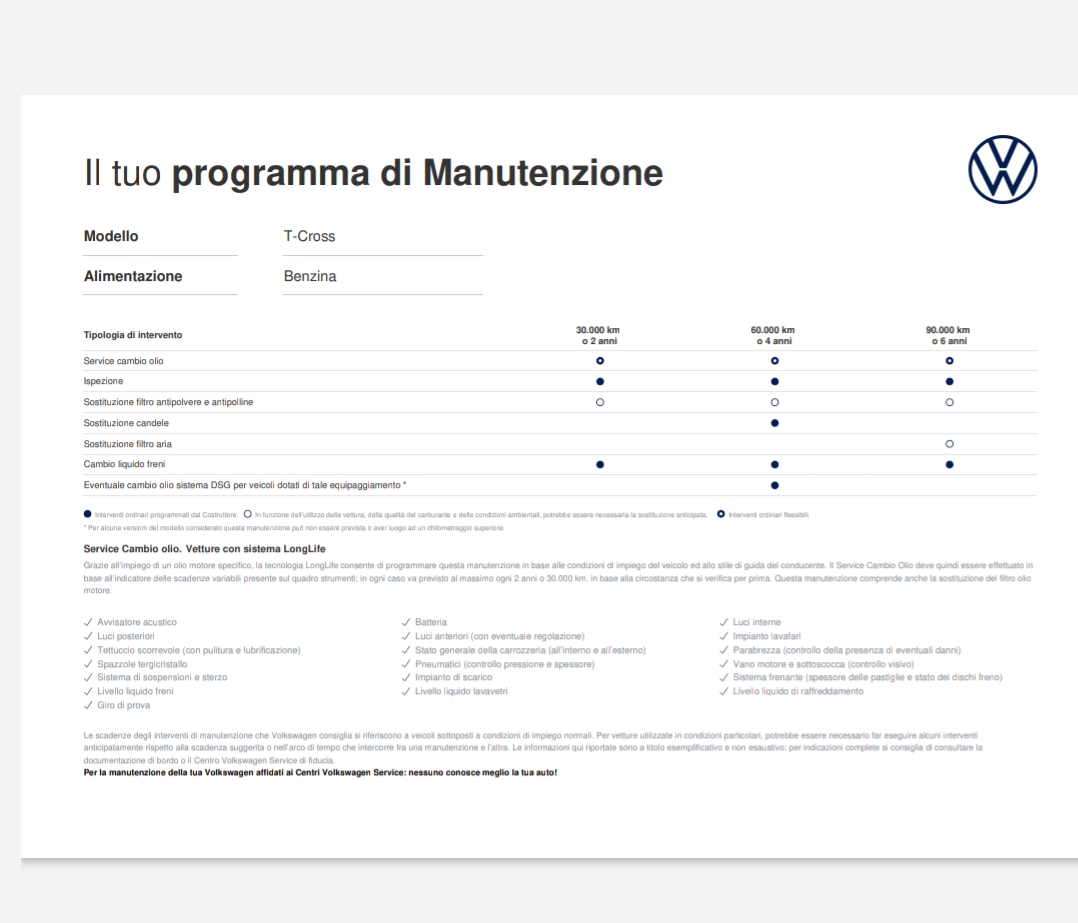Click the '30.000 km o 2 anni' column header
The width and height of the screenshot is (1078, 923).
(598, 335)
